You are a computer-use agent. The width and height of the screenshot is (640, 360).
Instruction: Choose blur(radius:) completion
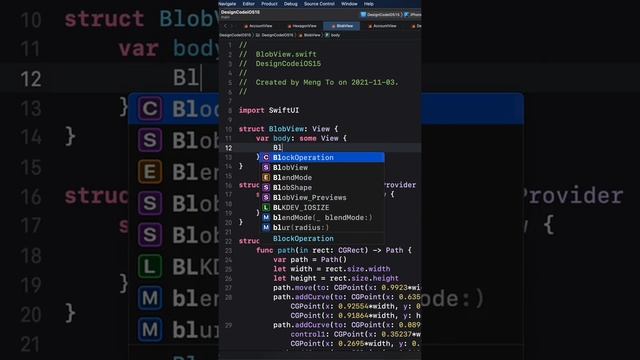tap(322, 228)
